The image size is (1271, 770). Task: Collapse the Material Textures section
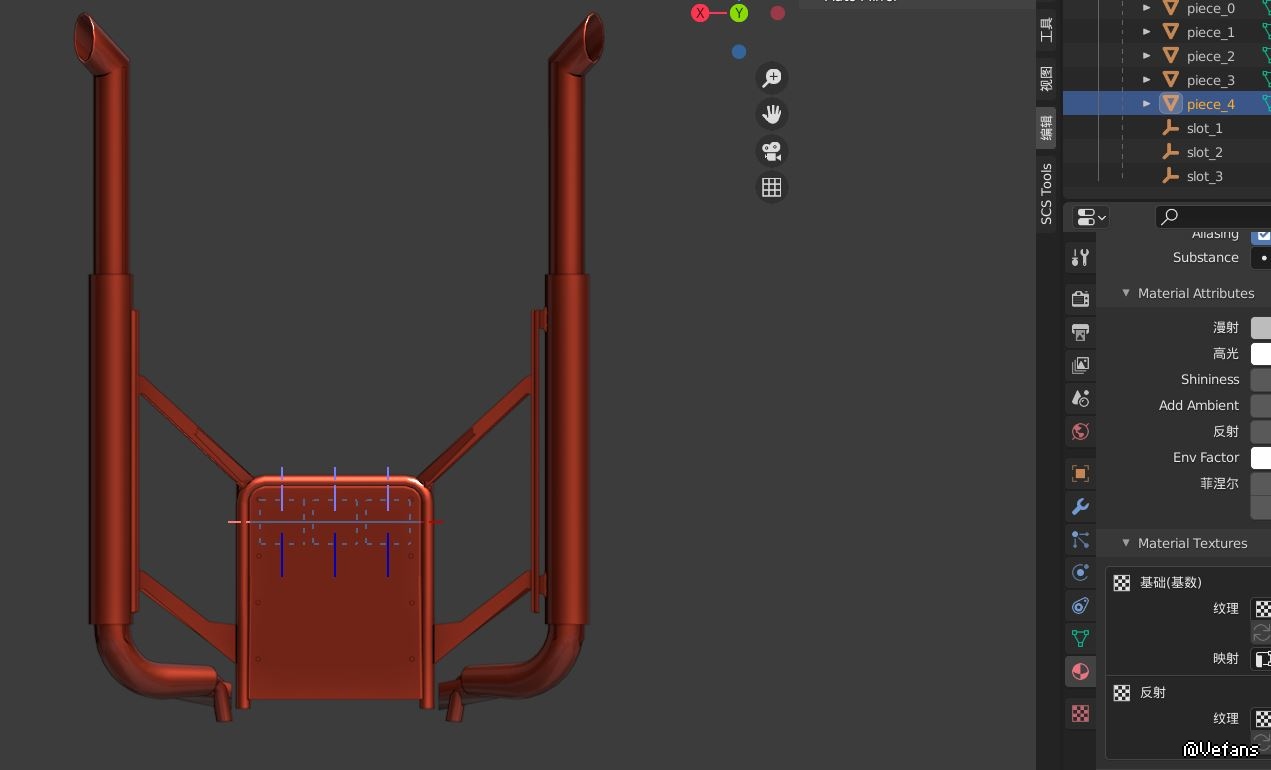tap(1126, 544)
